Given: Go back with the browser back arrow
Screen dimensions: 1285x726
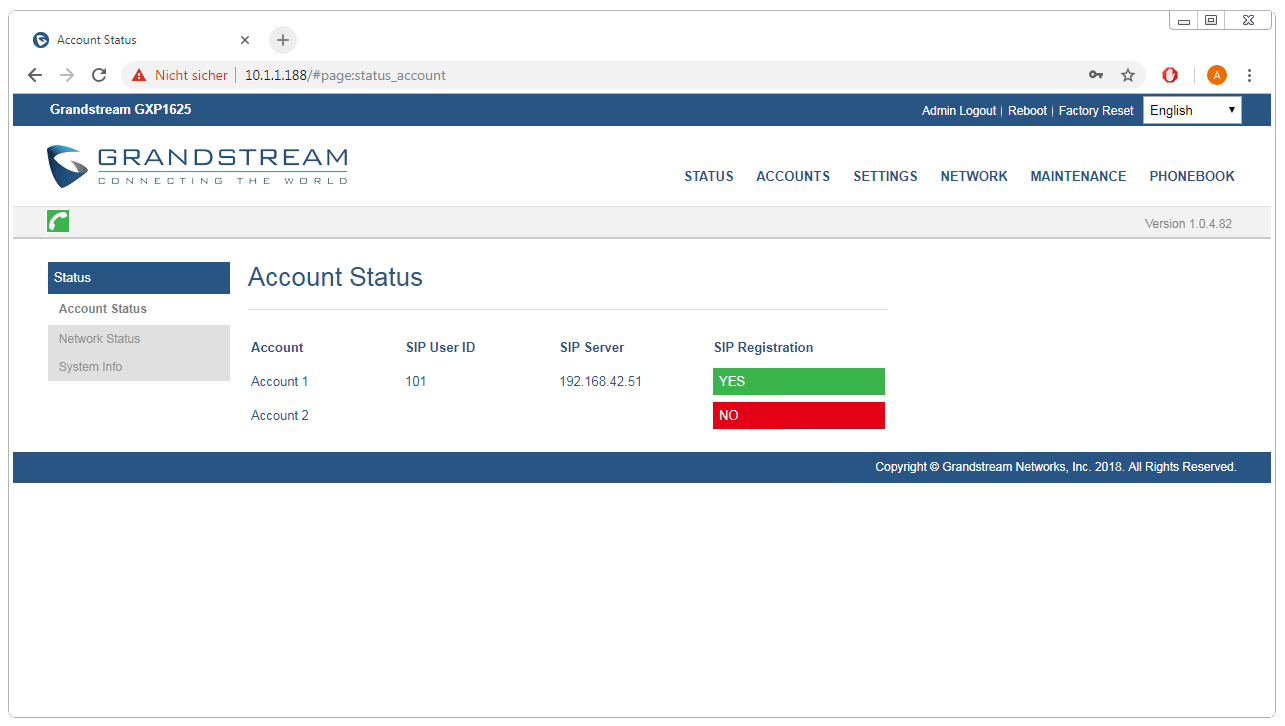Looking at the screenshot, I should [x=35, y=75].
